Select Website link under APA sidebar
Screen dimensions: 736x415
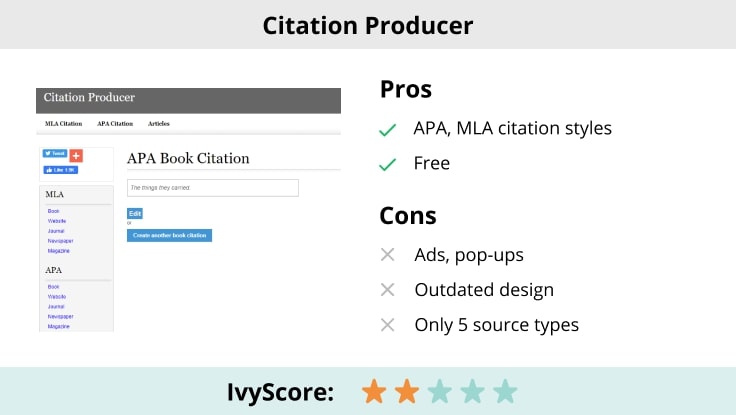coord(56,297)
